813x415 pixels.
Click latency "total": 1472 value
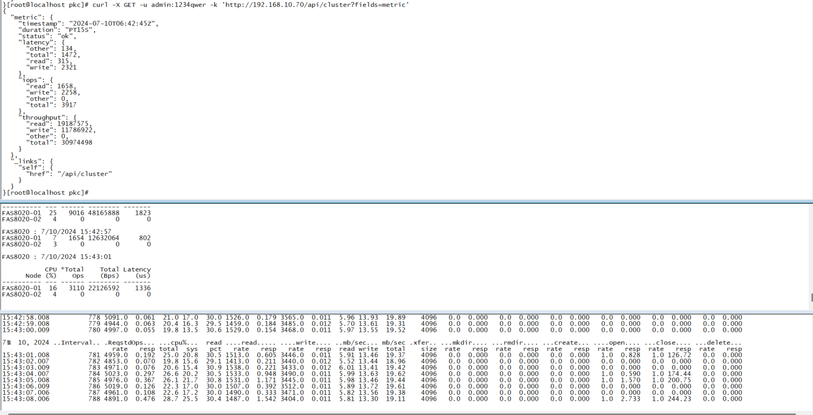pyautogui.click(x=71, y=54)
